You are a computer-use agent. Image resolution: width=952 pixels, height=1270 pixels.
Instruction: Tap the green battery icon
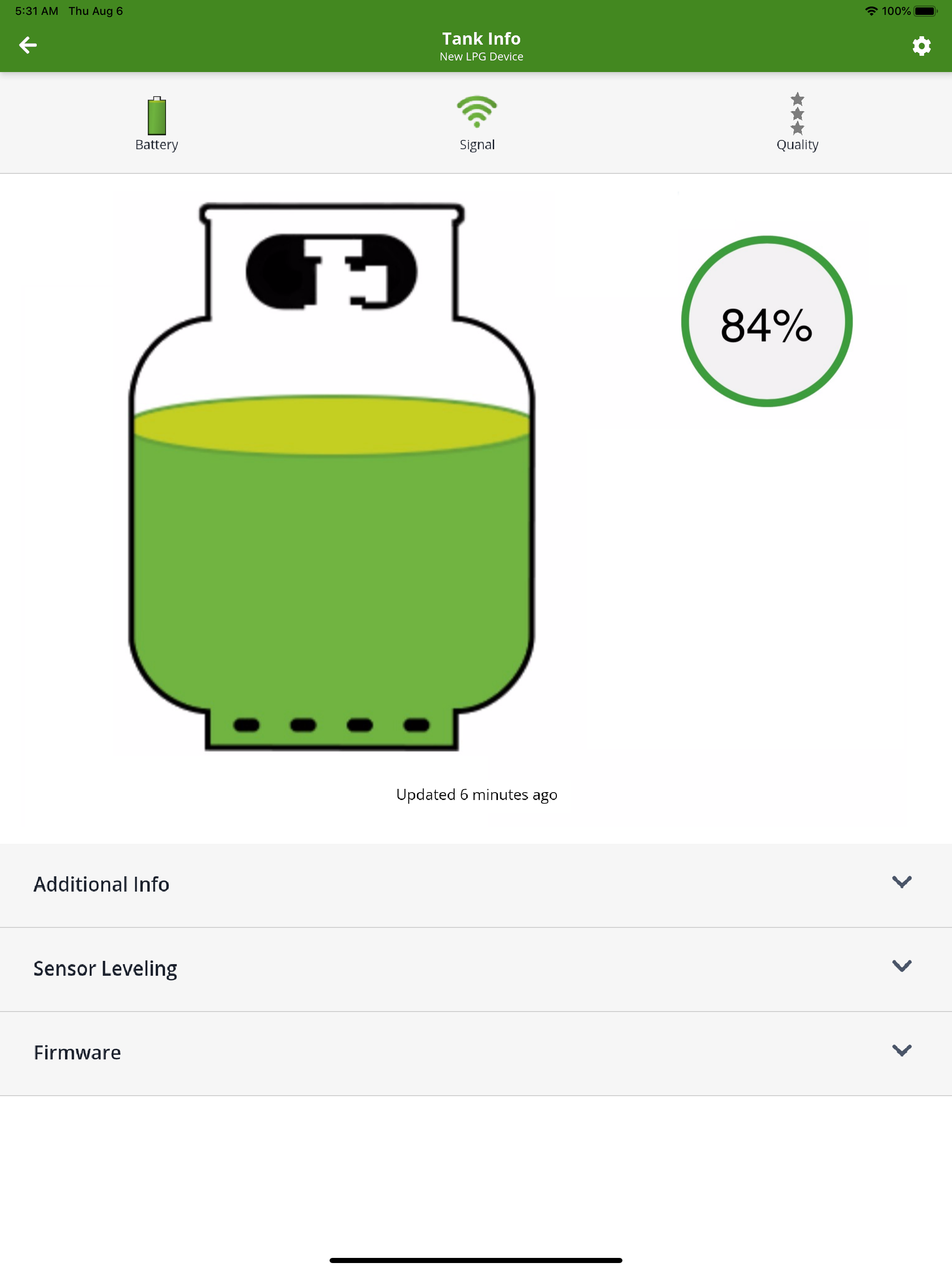coord(157,115)
